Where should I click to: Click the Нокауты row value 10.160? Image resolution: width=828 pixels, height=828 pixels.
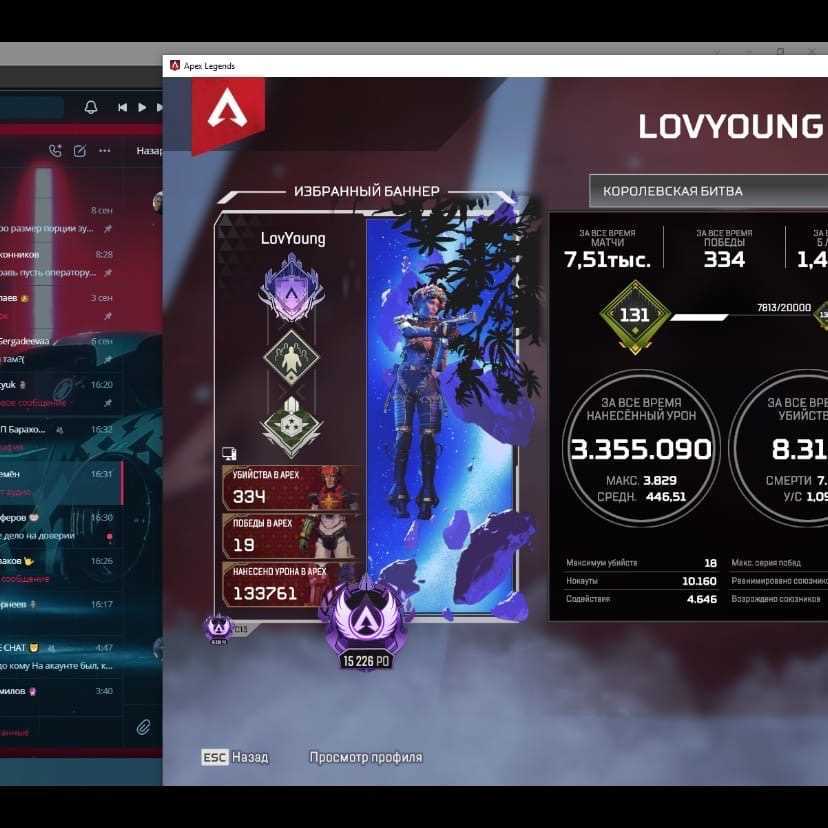tap(699, 581)
